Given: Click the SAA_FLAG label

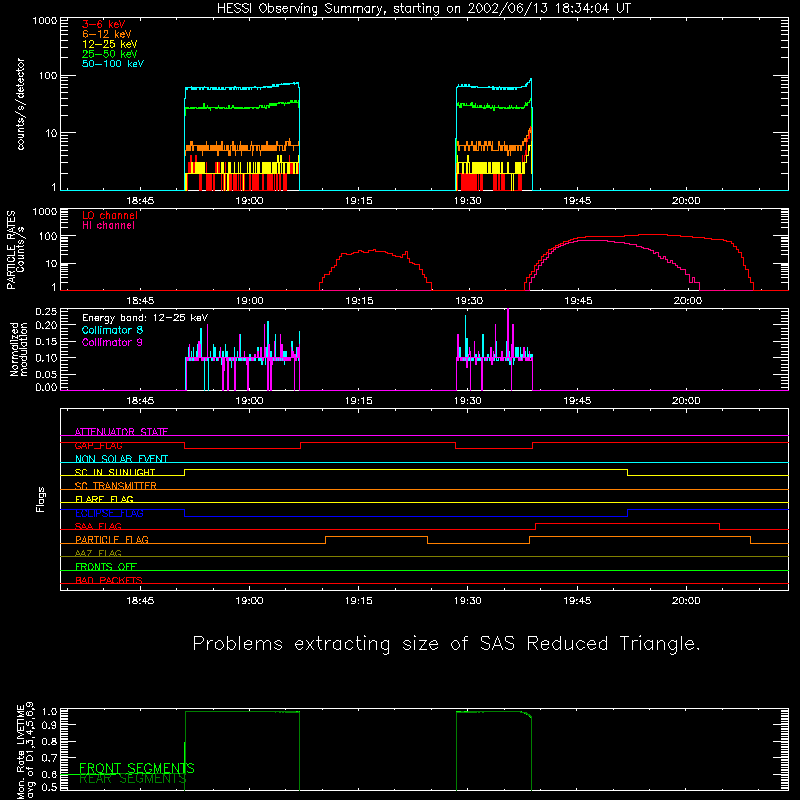Looking at the screenshot, I should pyautogui.click(x=98, y=526).
